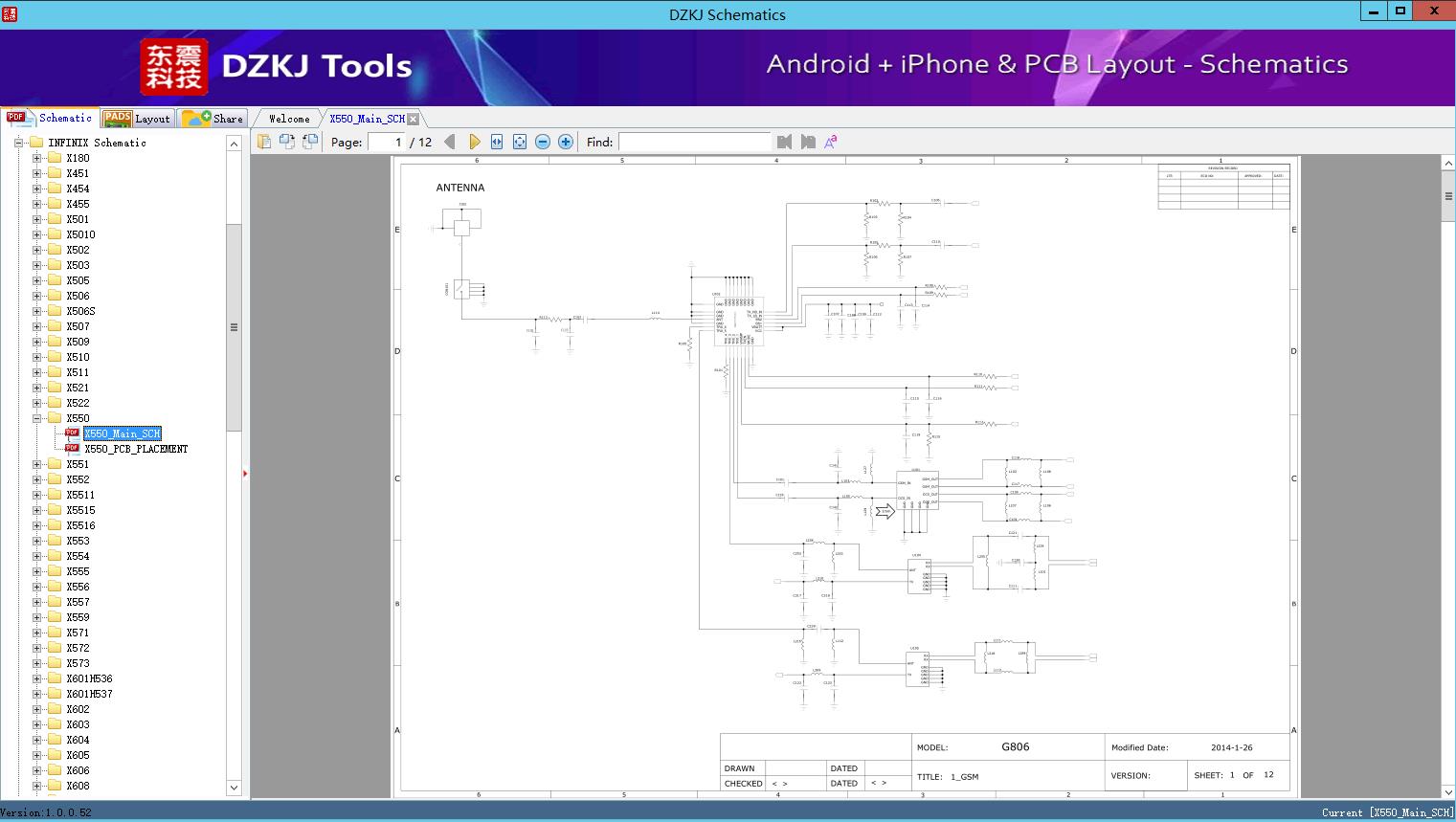Zoom in with the plus icon
This screenshot has height=822, width=1456.
[566, 142]
